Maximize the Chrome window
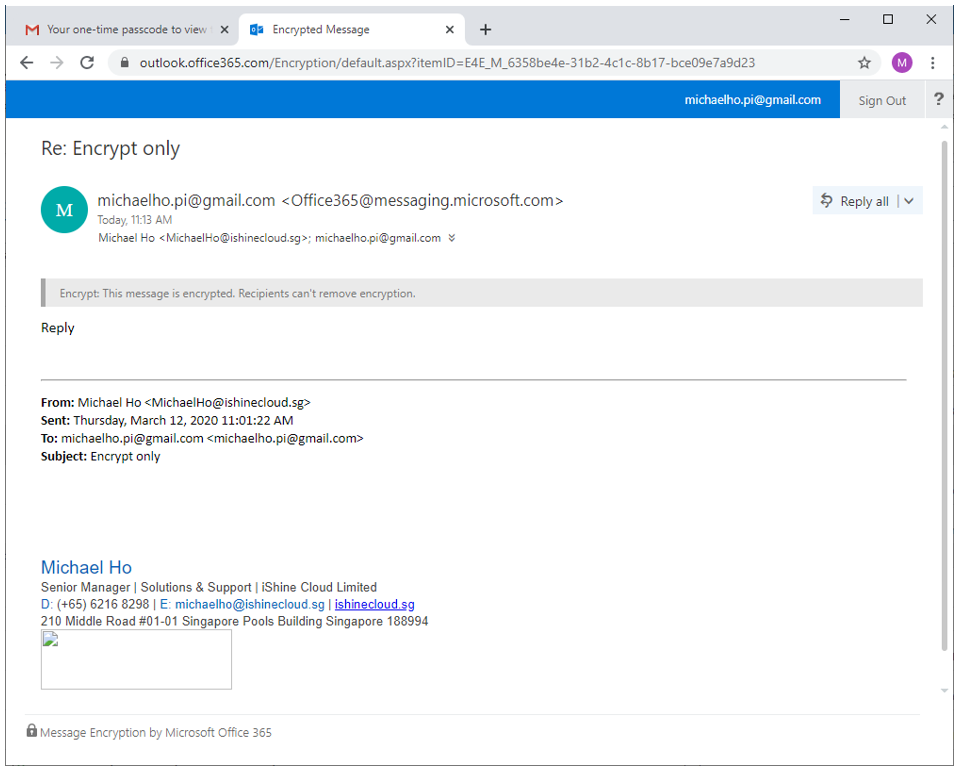 tap(888, 20)
